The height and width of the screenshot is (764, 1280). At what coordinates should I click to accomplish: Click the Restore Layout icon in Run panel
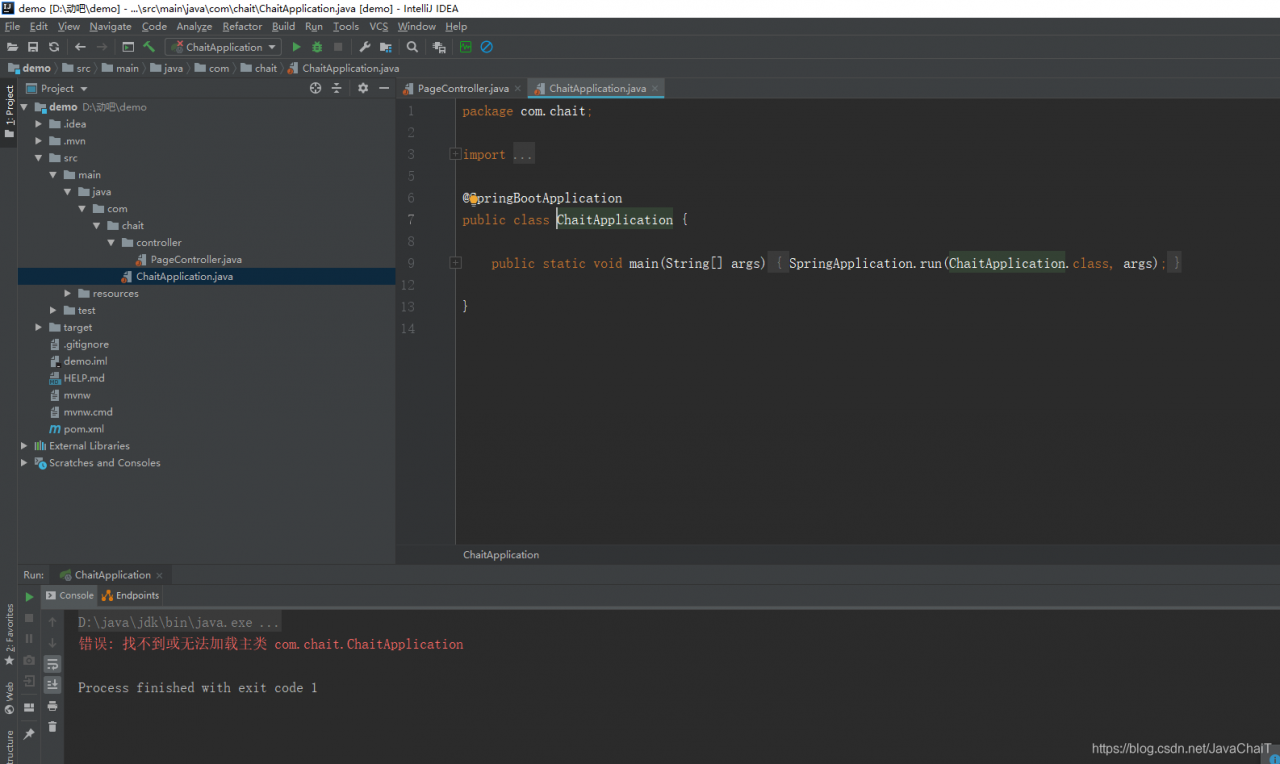click(29, 707)
